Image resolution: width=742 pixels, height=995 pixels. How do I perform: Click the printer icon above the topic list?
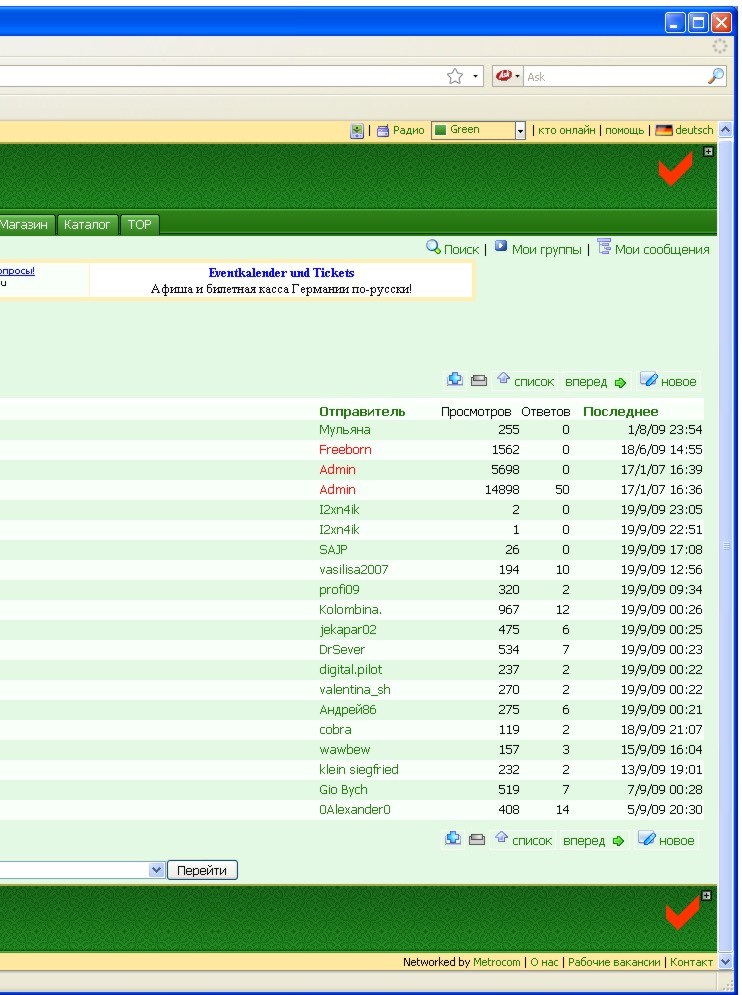478,381
